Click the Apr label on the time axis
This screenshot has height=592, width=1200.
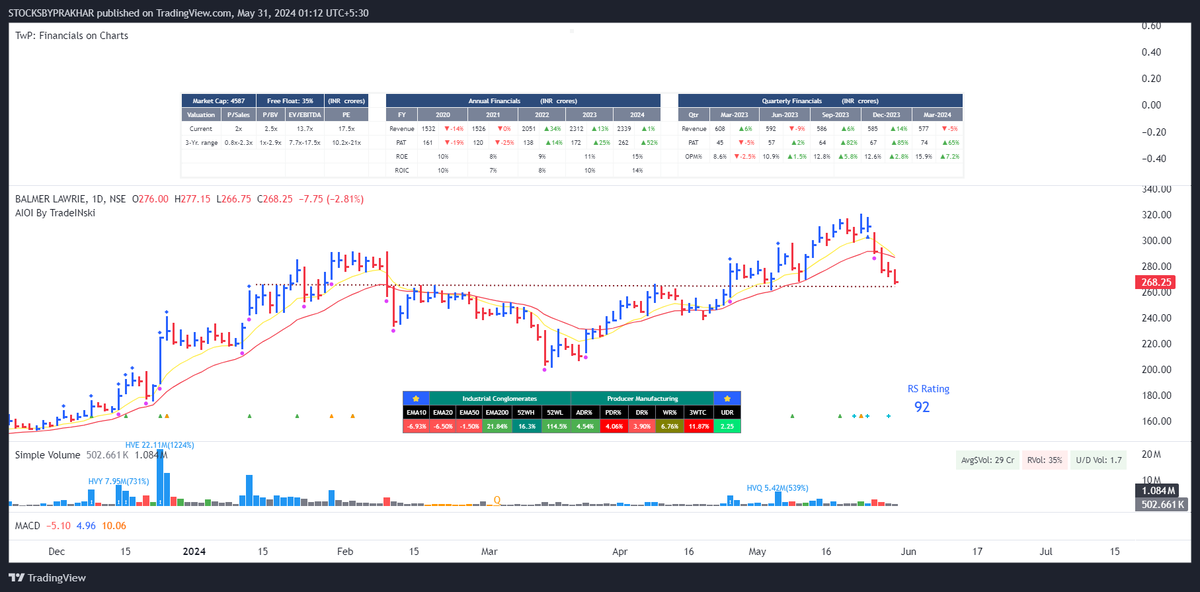(620, 551)
